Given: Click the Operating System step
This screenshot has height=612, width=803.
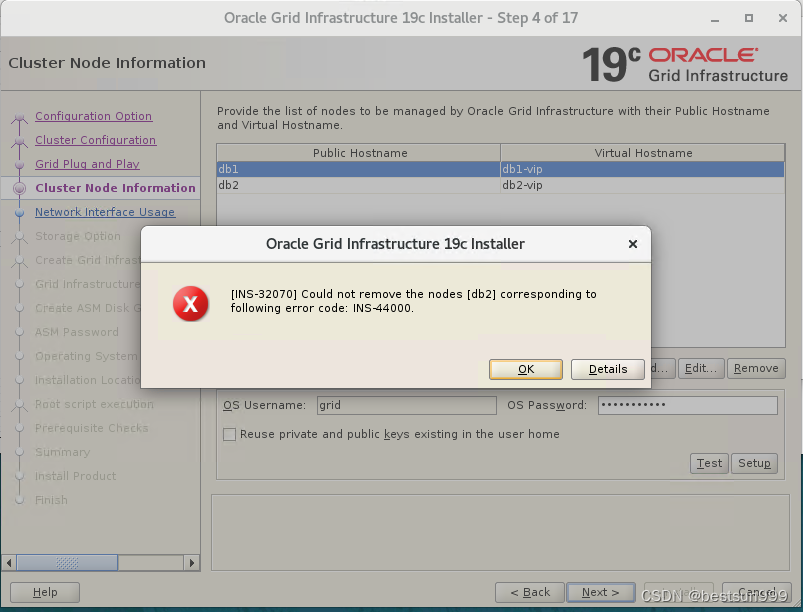Looking at the screenshot, I should (x=86, y=356).
